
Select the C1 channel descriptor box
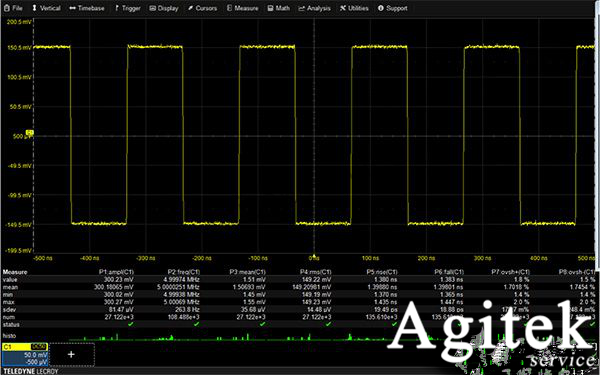(25, 354)
